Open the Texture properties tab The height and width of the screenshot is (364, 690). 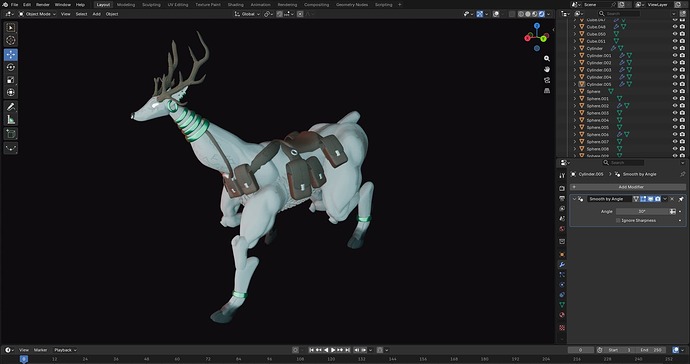tap(562, 328)
